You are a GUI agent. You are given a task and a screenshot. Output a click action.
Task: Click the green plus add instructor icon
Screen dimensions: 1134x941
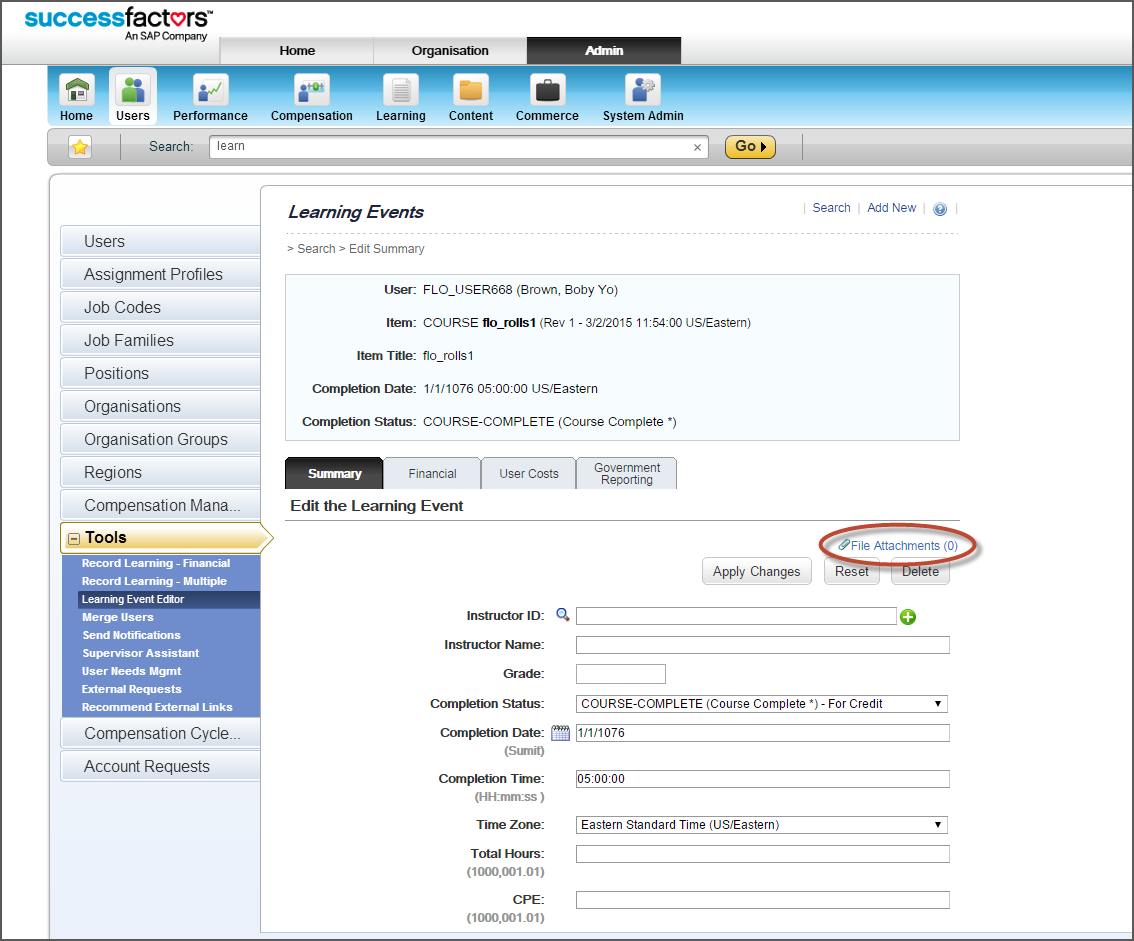coord(908,617)
